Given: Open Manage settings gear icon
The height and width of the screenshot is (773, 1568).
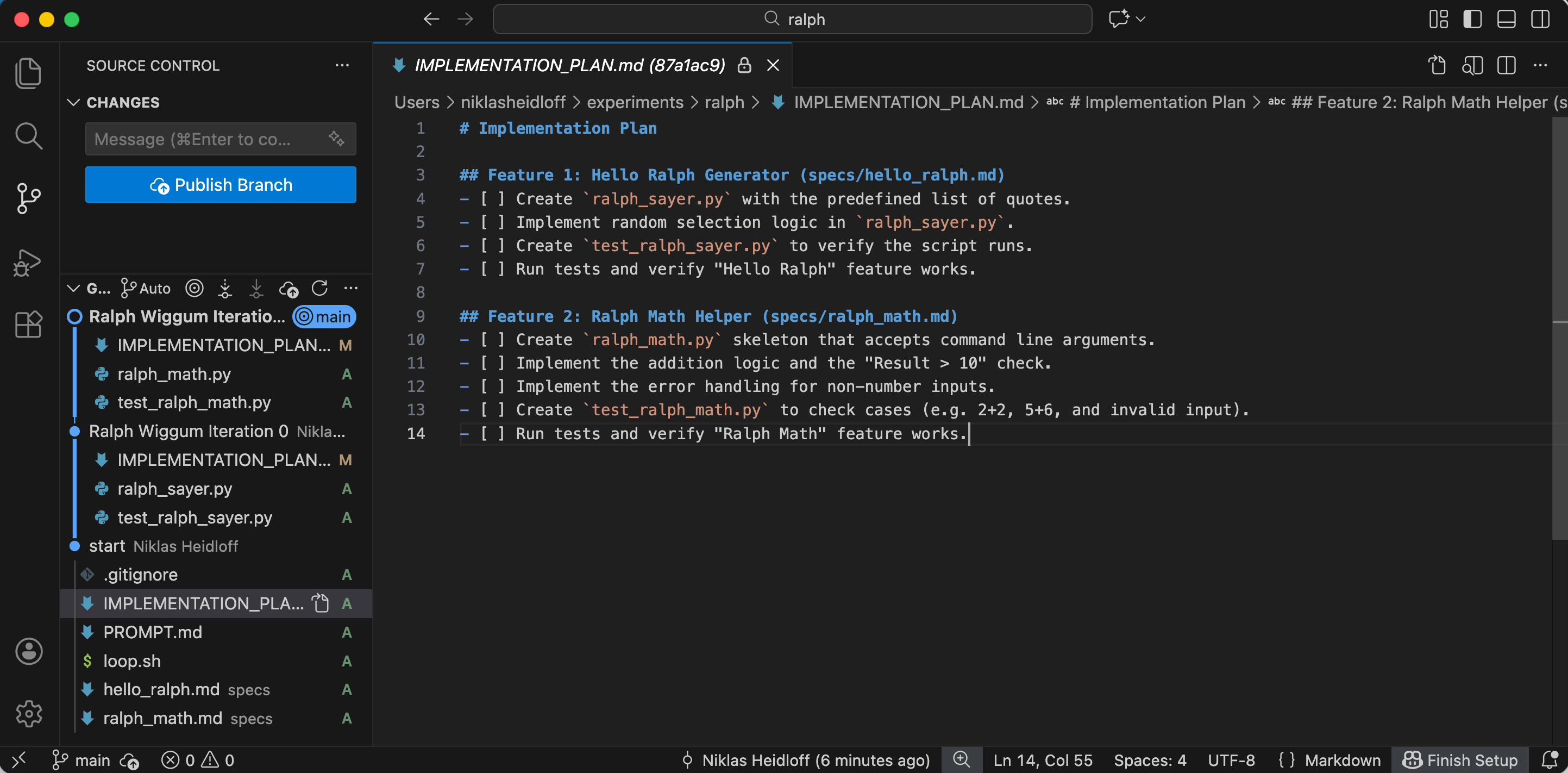Looking at the screenshot, I should coord(28,713).
